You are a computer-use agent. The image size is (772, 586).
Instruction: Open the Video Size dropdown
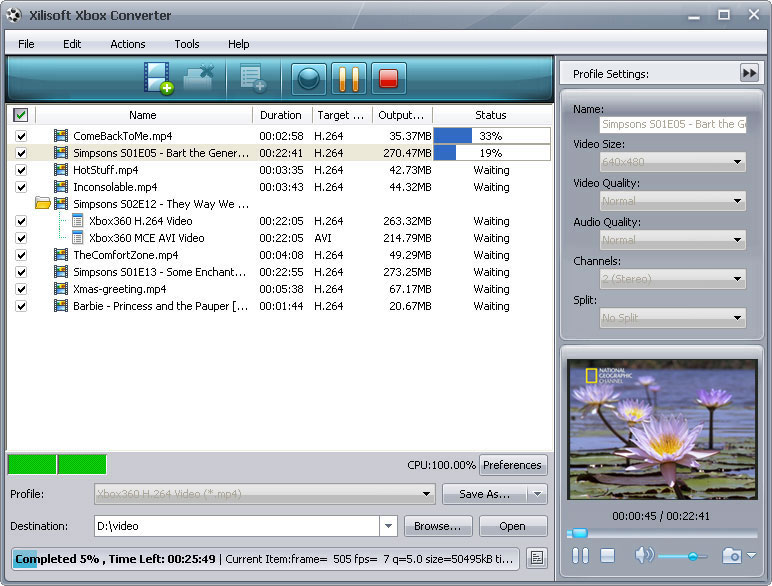point(673,162)
